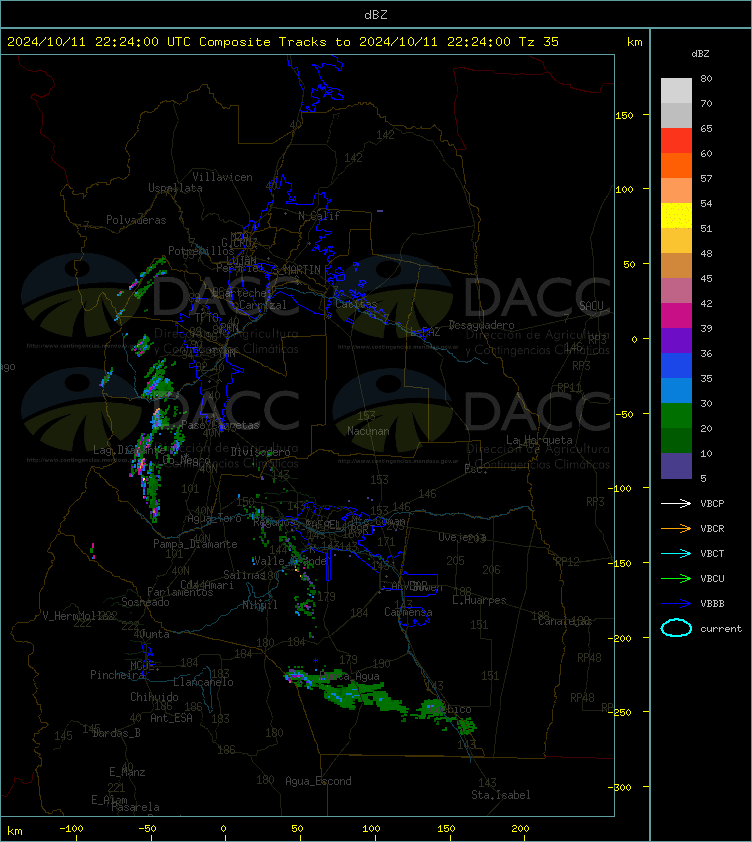Pick the darker gray 65-70 dBZ swatch

pyautogui.click(x=676, y=115)
